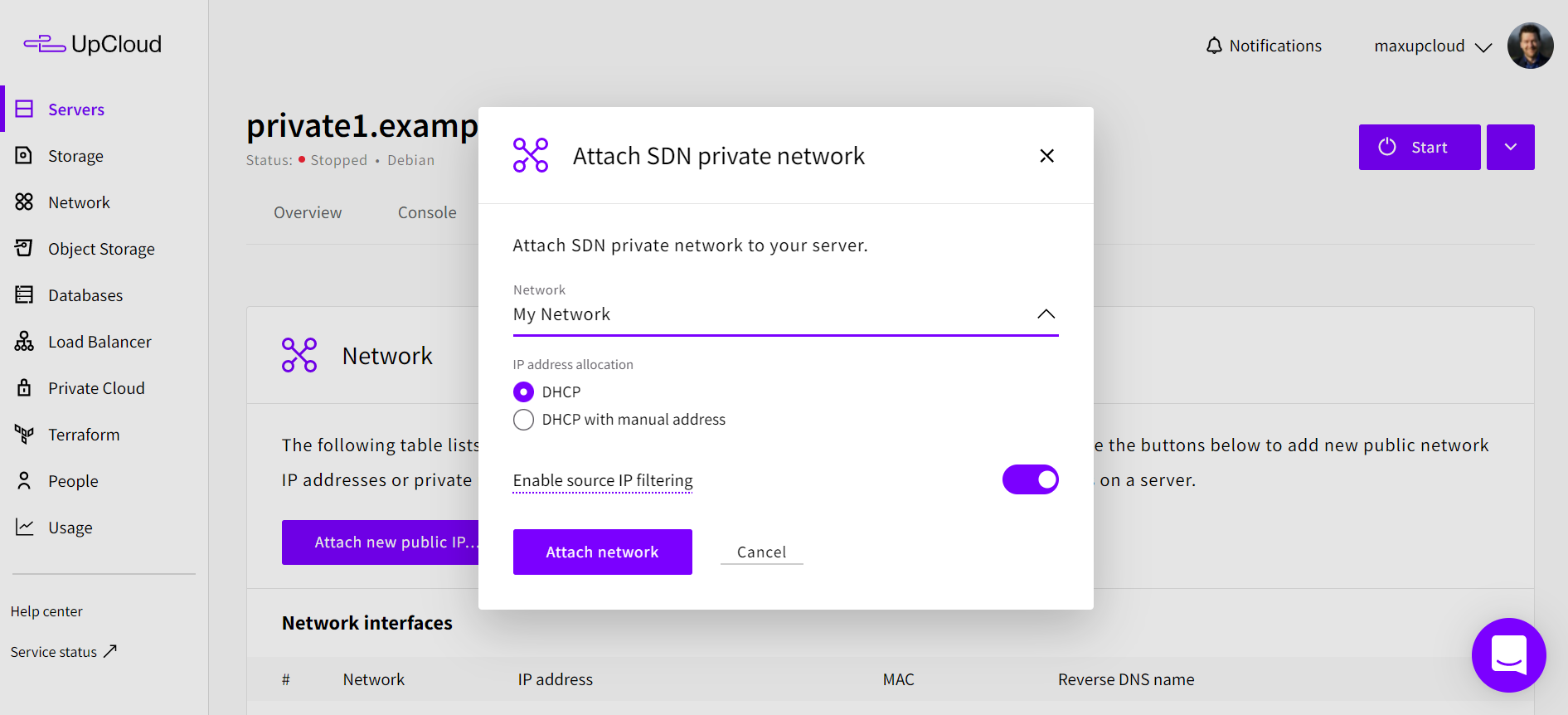Viewport: 1568px width, 715px height.
Task: Click the Attach network button
Action: (x=602, y=552)
